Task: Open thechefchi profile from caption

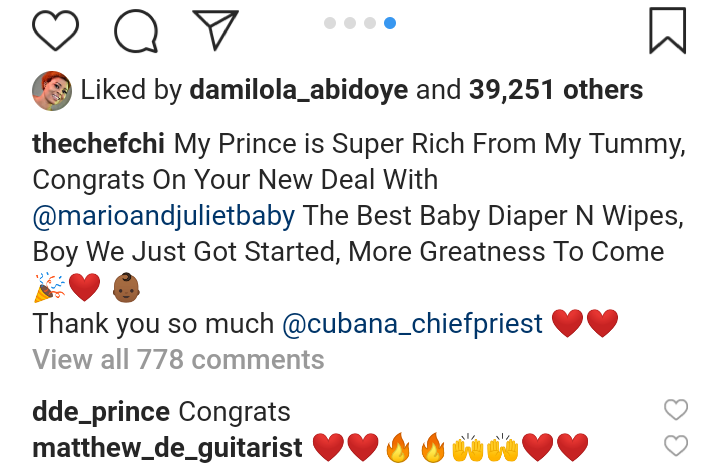Action: (x=99, y=145)
